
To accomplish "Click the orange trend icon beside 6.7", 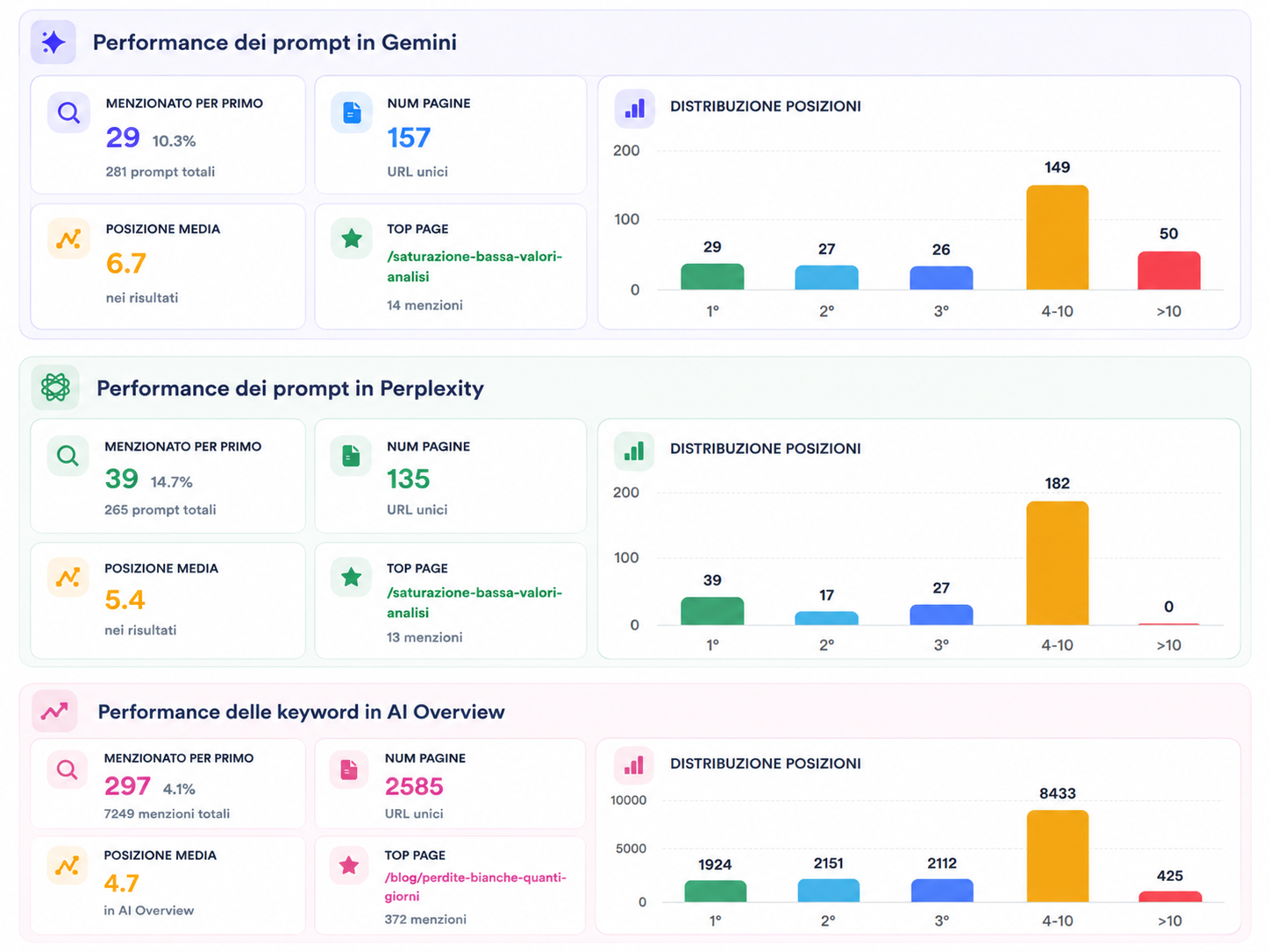I will (68, 238).
